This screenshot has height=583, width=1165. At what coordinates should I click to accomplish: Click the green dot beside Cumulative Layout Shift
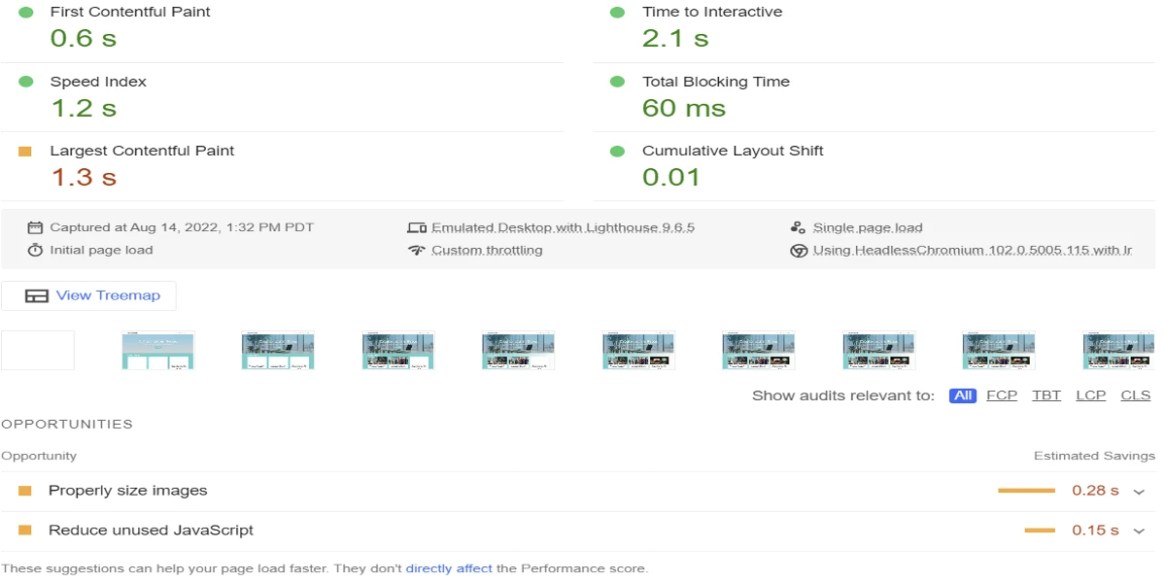[x=617, y=152]
